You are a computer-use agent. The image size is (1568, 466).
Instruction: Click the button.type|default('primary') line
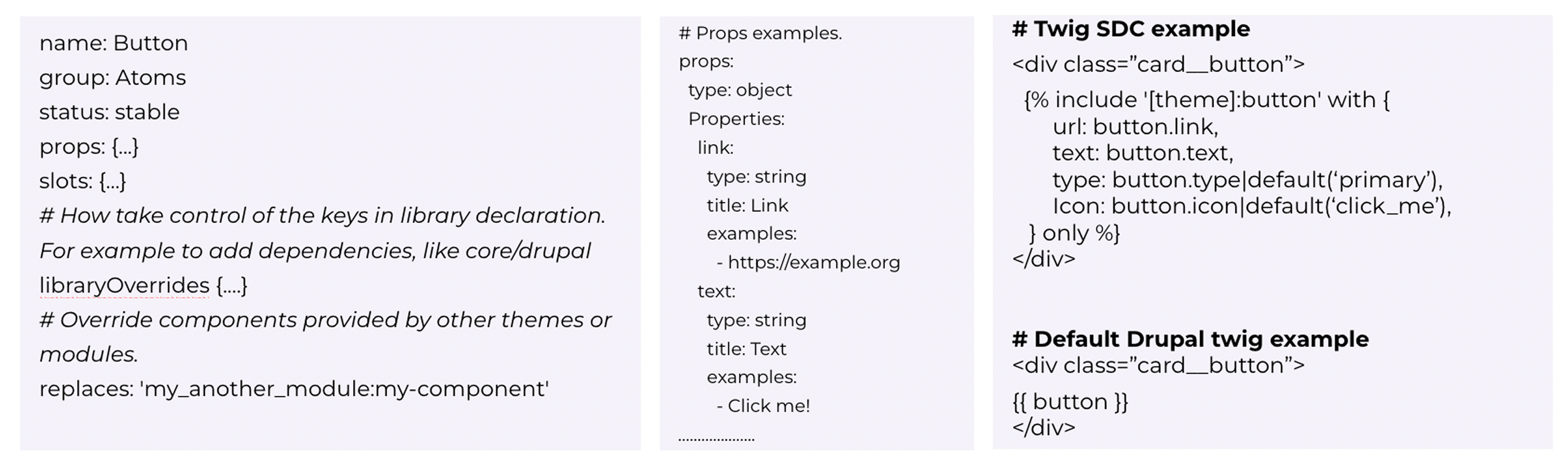1247,180
